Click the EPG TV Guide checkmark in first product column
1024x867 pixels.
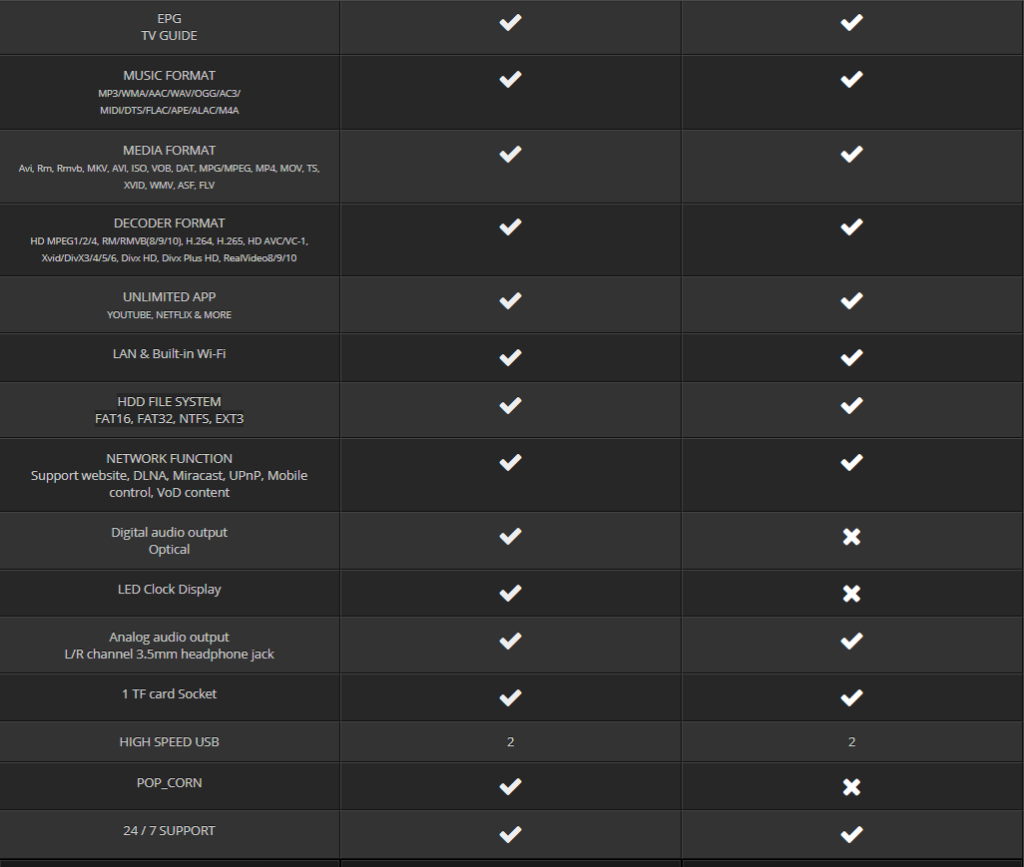(510, 22)
